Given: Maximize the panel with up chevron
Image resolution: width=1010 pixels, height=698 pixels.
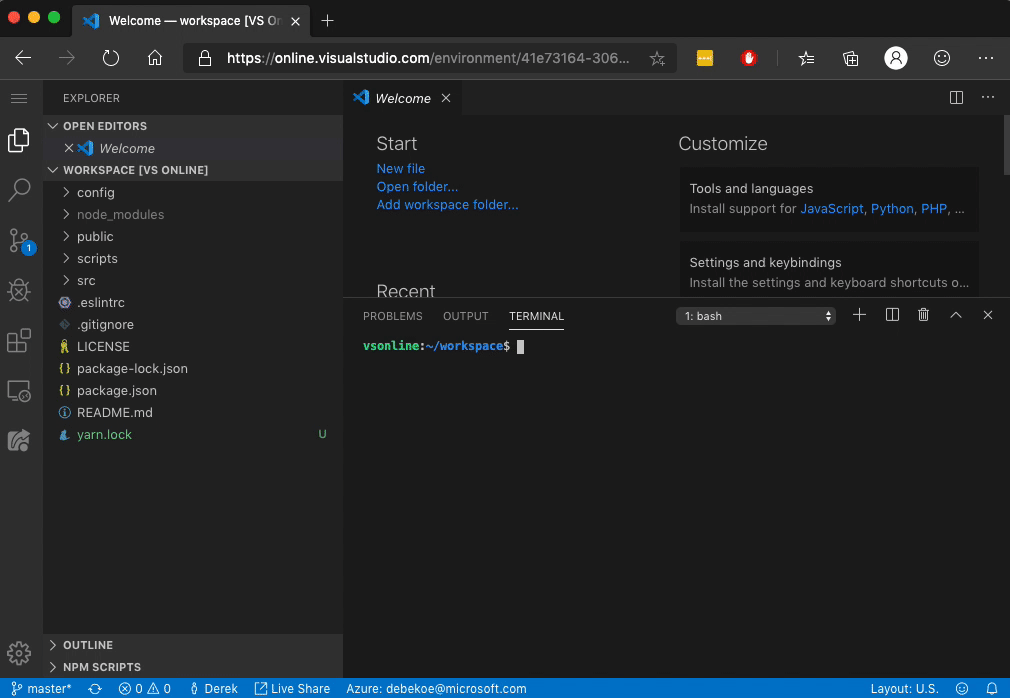Looking at the screenshot, I should (x=956, y=315).
